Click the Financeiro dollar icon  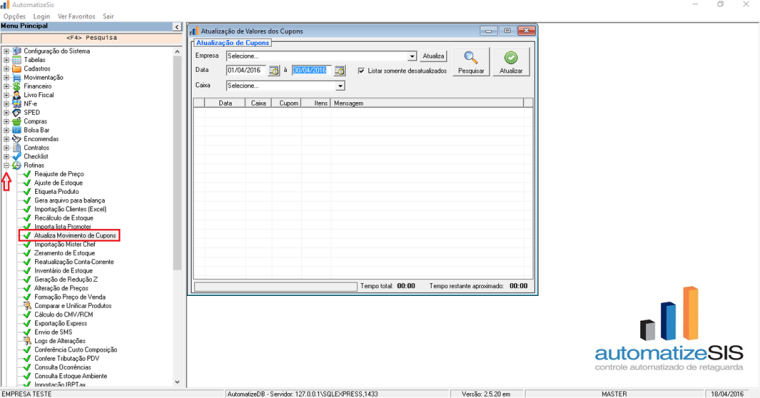pyautogui.click(x=17, y=86)
